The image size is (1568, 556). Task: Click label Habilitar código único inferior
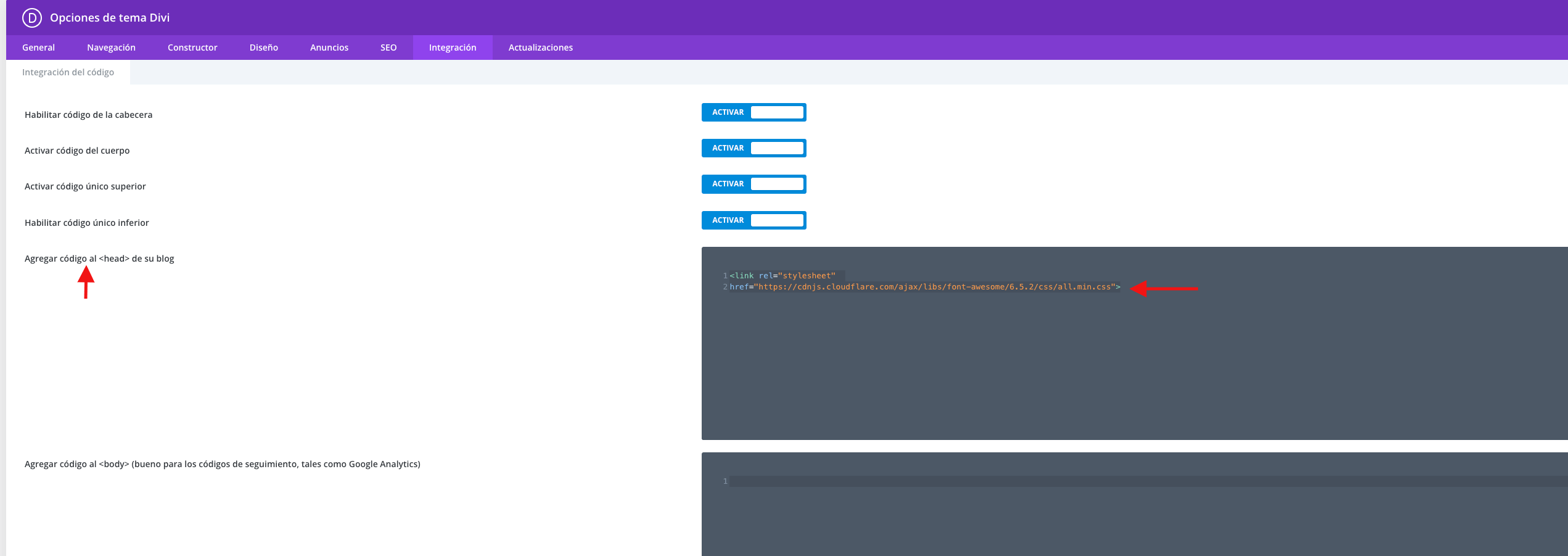tap(87, 223)
